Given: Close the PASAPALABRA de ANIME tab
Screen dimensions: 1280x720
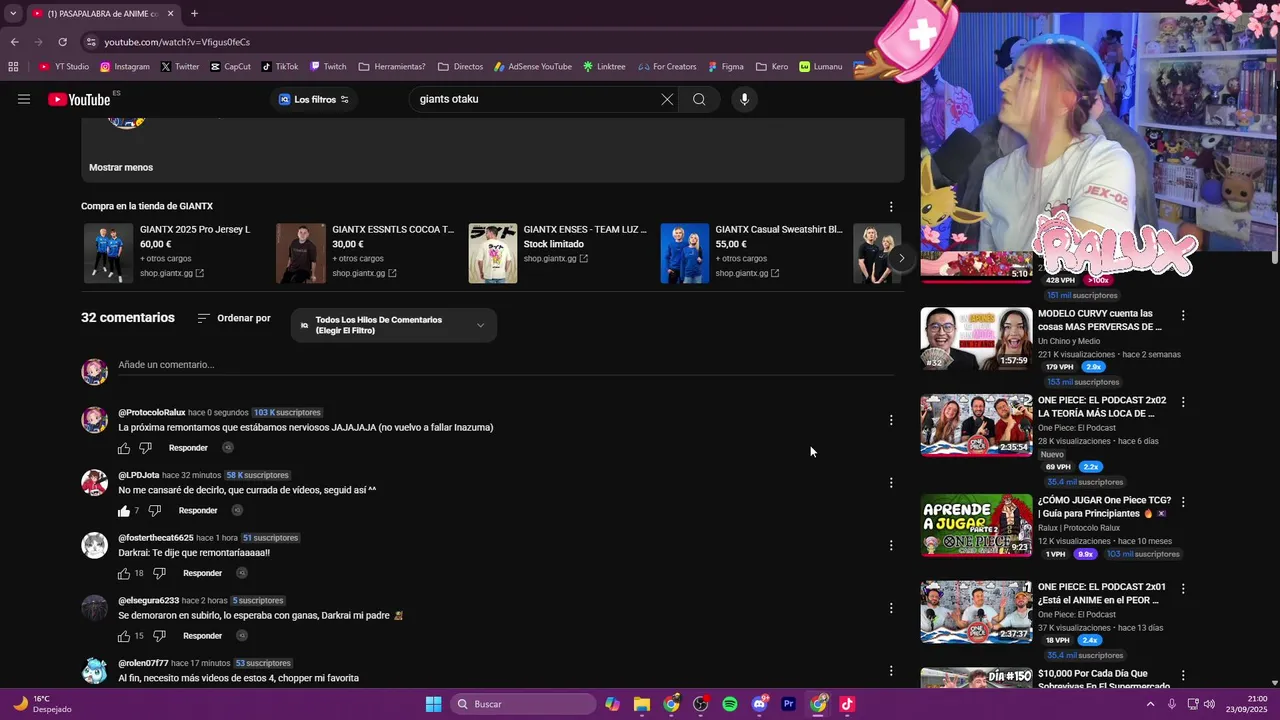Looking at the screenshot, I should [x=170, y=14].
